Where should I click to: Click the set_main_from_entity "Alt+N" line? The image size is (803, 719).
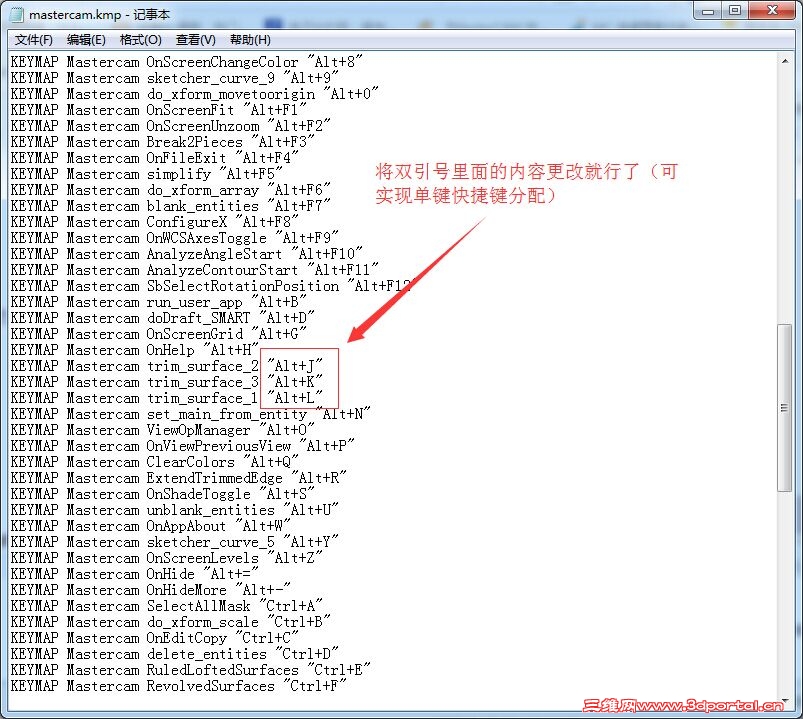(191, 414)
